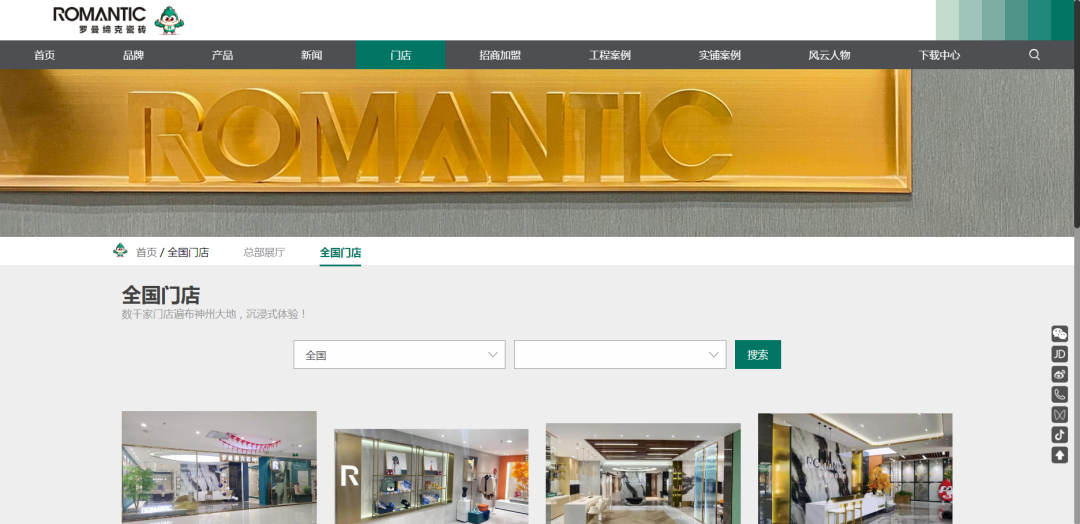Click the darkest green swatch at top right
This screenshot has height=524, width=1080.
click(x=1062, y=19)
